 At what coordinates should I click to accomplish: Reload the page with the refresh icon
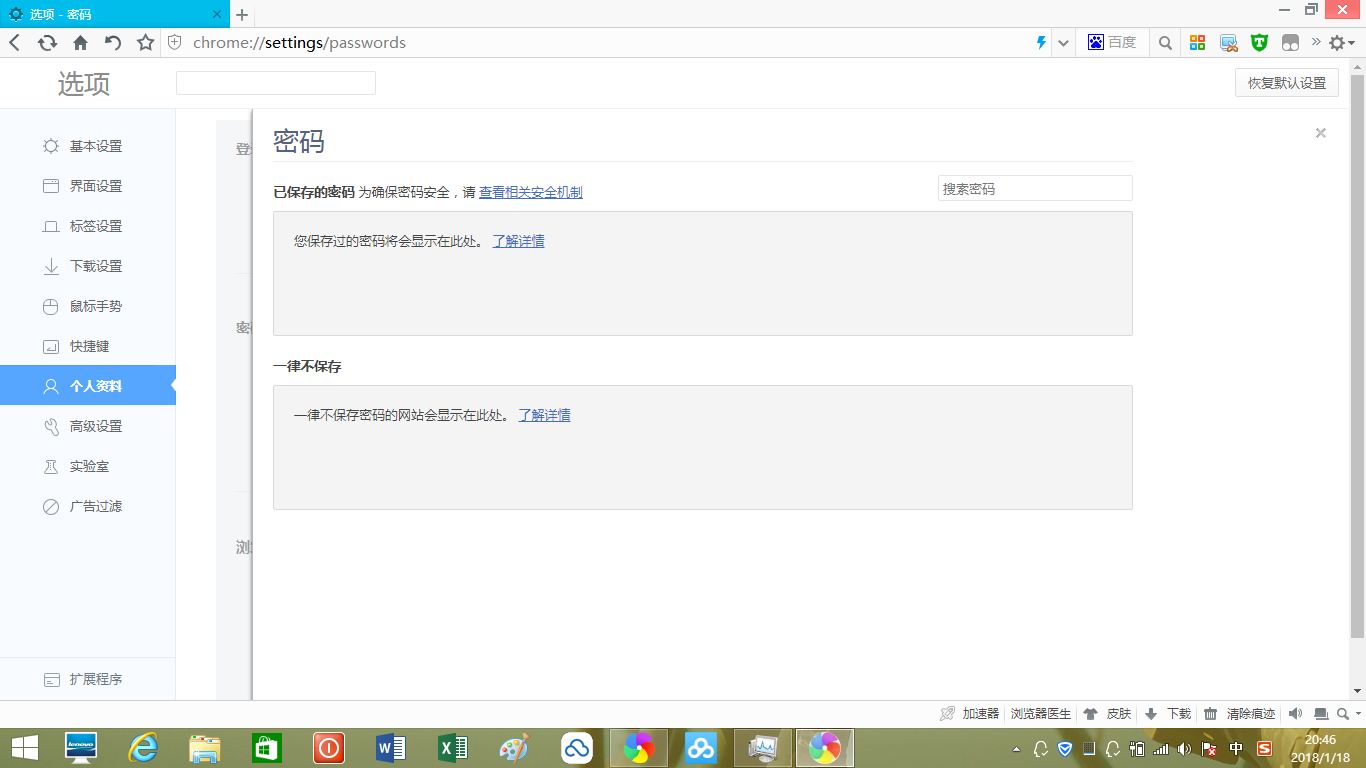click(47, 43)
